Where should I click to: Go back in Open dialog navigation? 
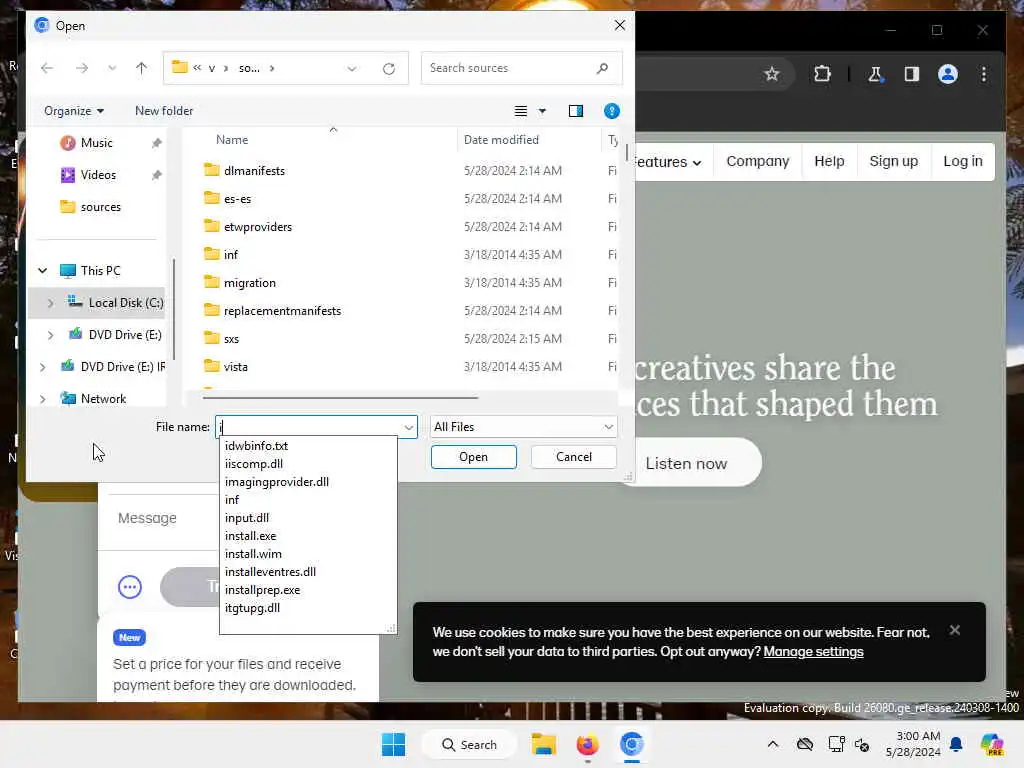(x=47, y=68)
